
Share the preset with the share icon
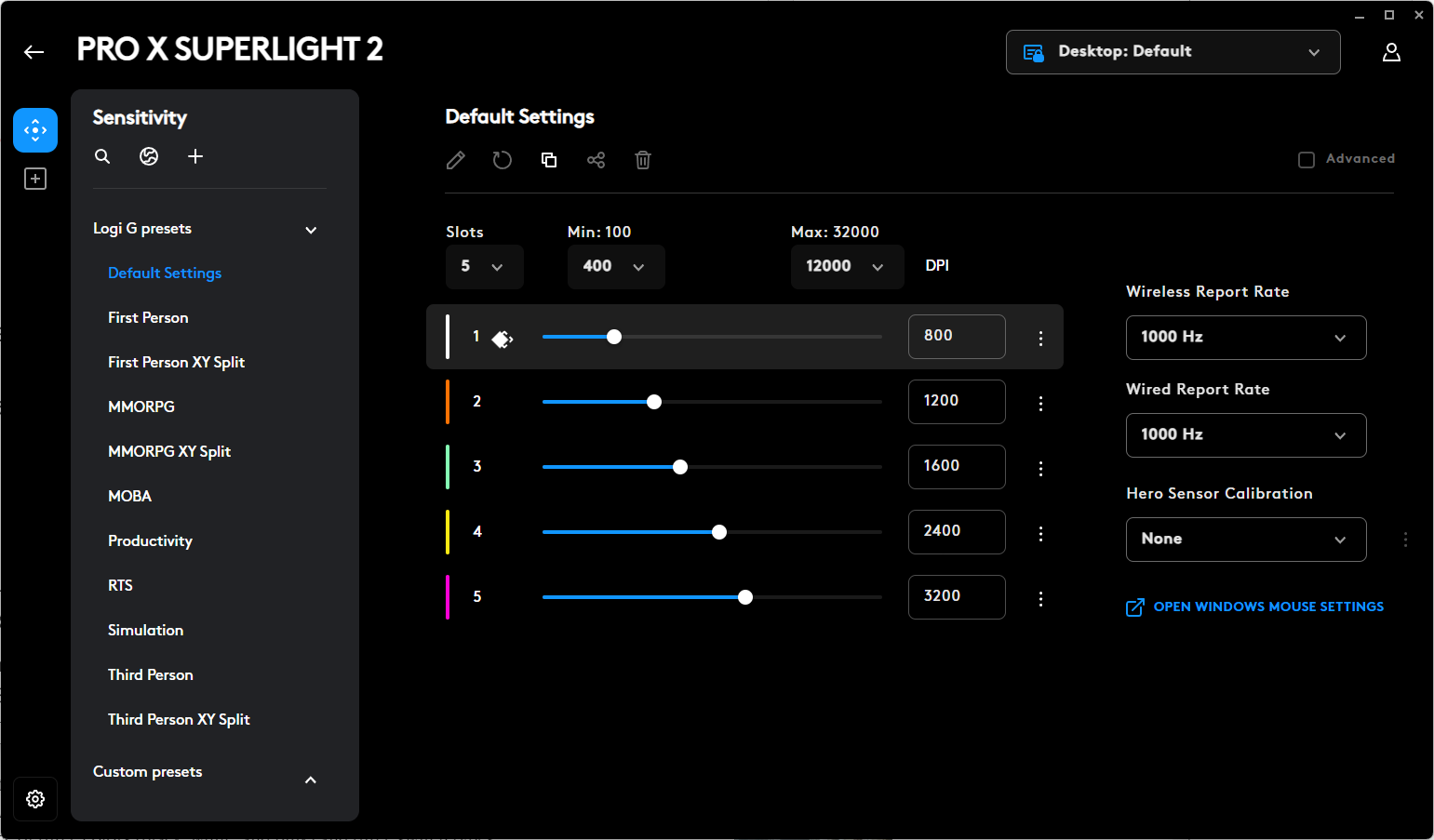[596, 160]
